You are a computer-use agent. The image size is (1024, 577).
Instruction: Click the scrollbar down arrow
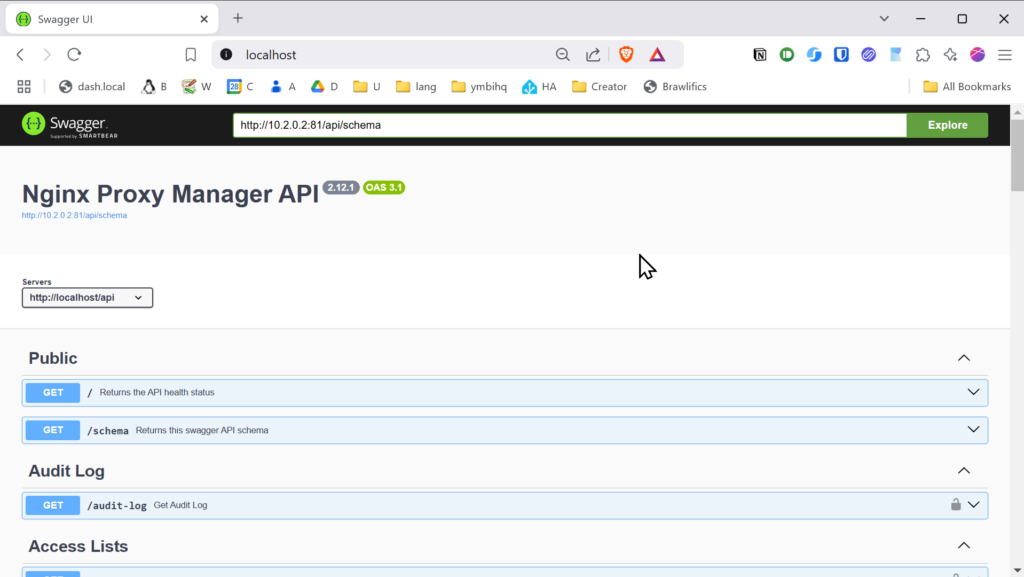(x=1017, y=571)
